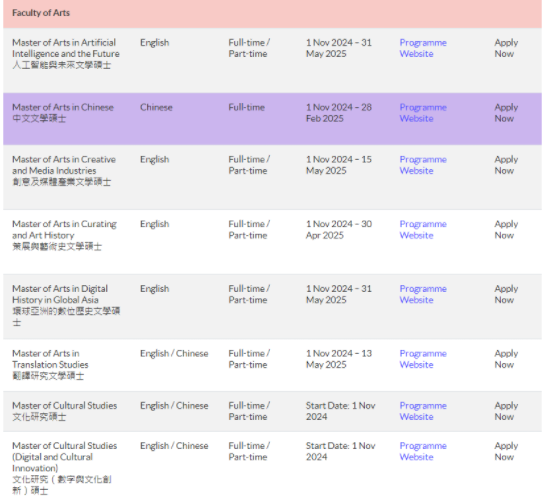Viewport: 548px width, 504px height.
Task: Open Programme Website for Master of Cultural Studies
Action: point(423,411)
